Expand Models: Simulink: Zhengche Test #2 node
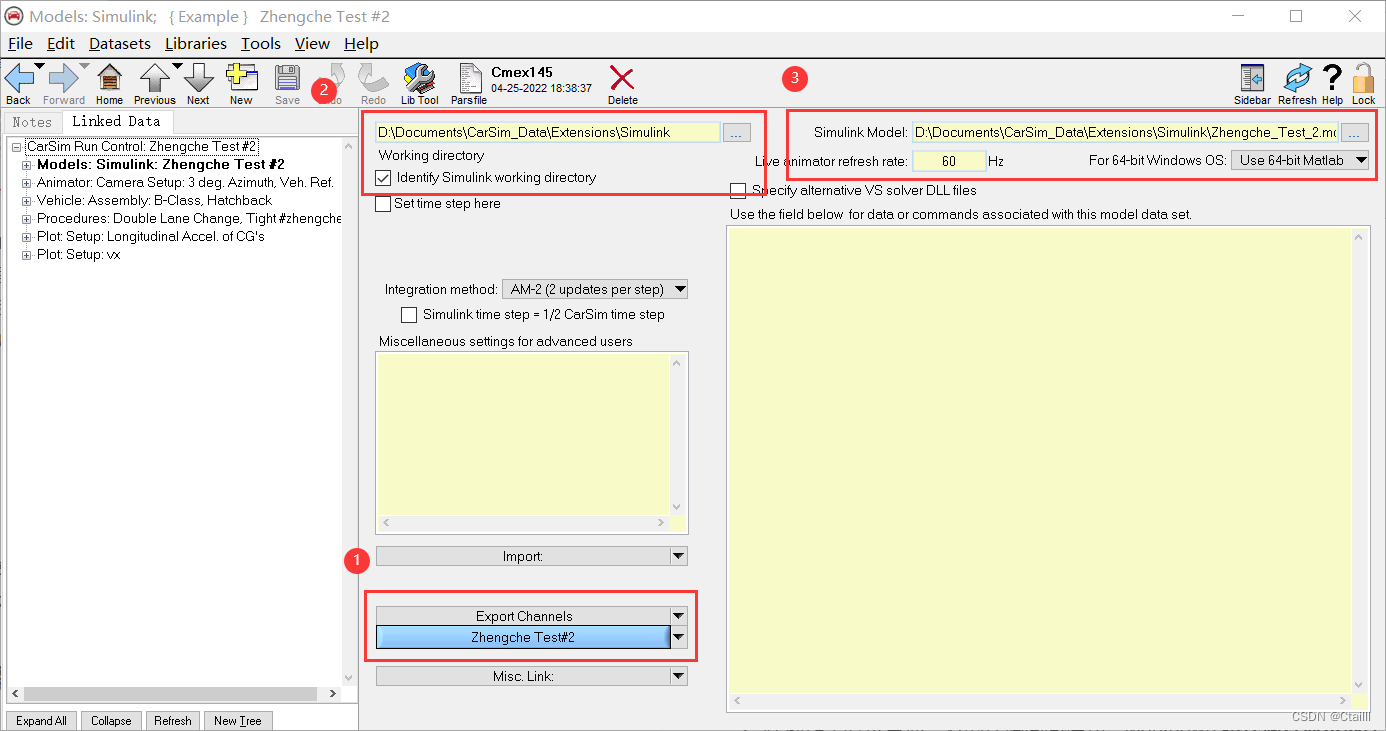 [27, 165]
